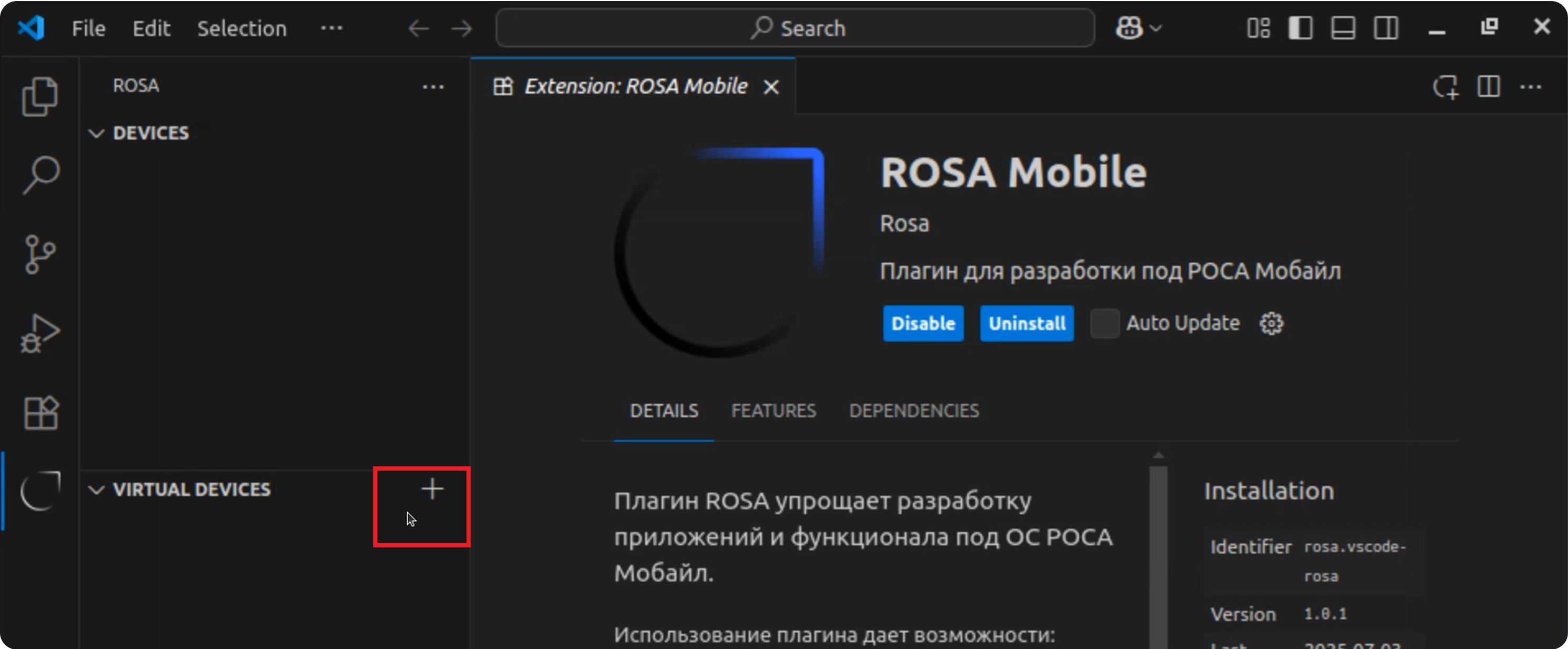Open ROSA panel more actions menu

tap(433, 87)
